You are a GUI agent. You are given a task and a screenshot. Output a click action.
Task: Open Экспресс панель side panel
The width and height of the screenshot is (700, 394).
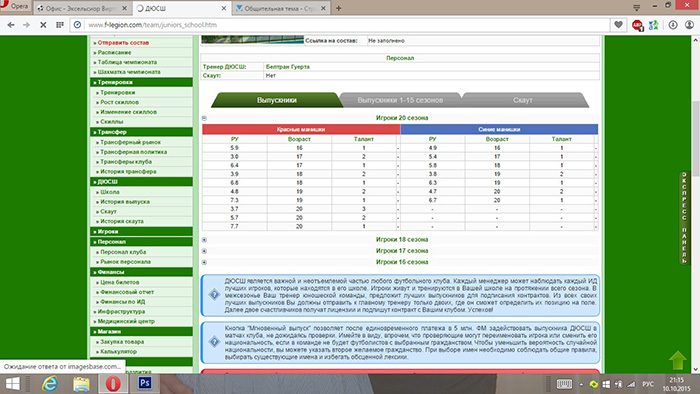[x=684, y=218]
